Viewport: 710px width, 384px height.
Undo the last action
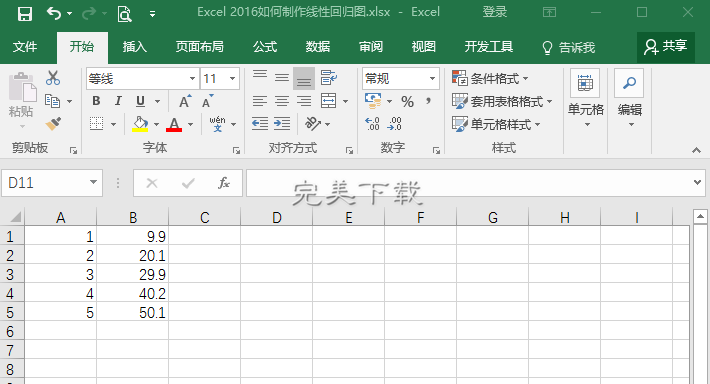point(54,14)
